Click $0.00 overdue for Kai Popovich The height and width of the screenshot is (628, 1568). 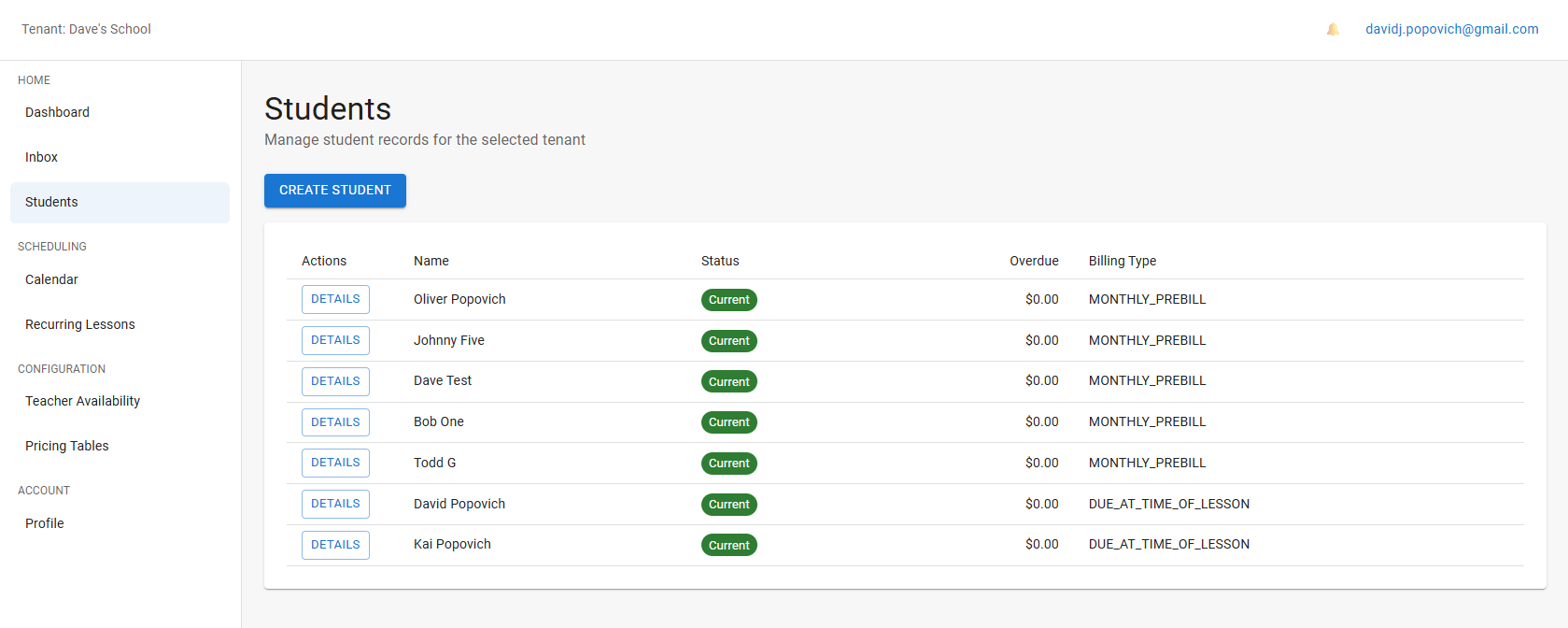(x=1042, y=544)
